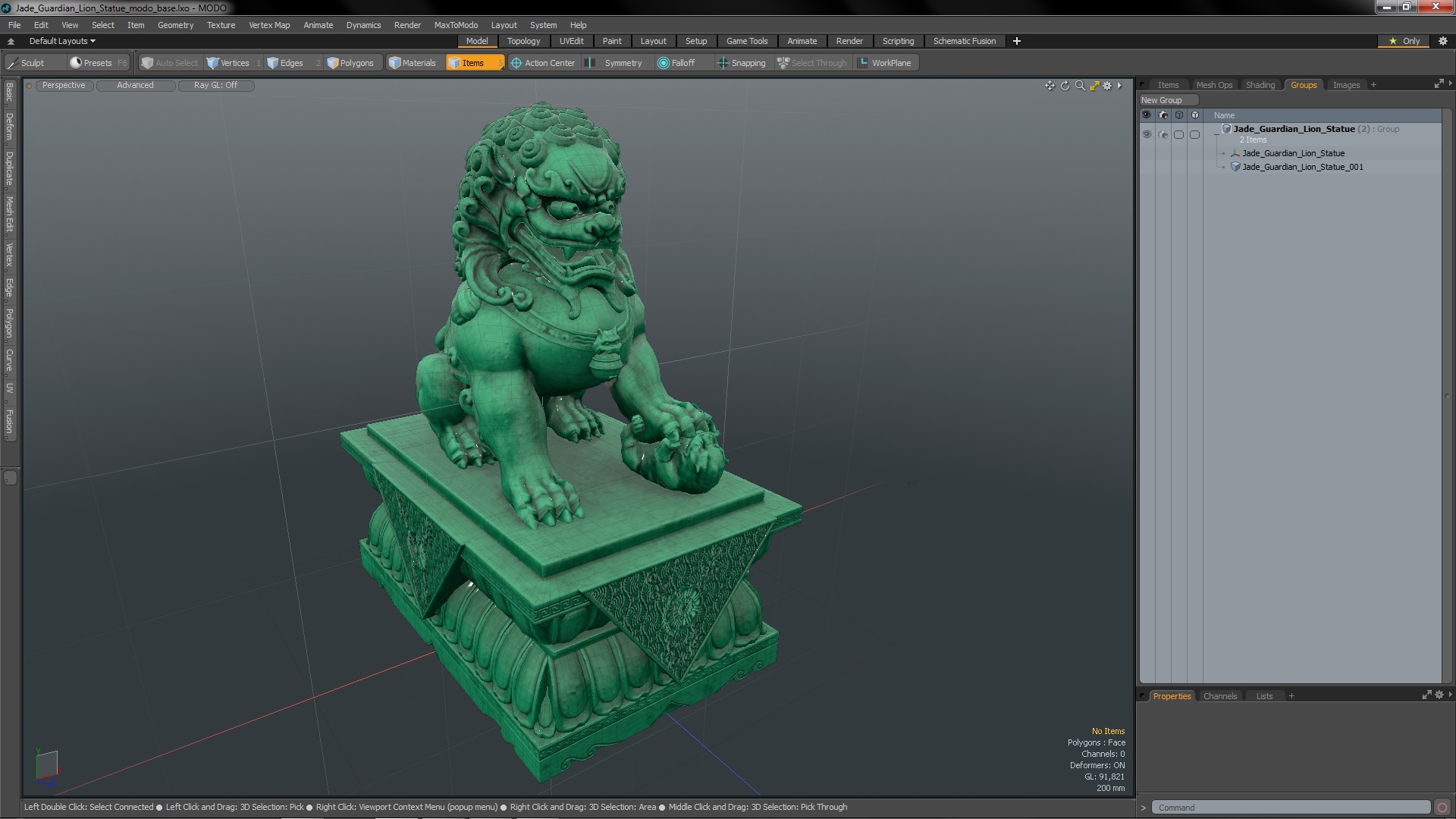Select the Jade_Guardian_Lion_Statue_001 mesh item

pyautogui.click(x=1302, y=167)
